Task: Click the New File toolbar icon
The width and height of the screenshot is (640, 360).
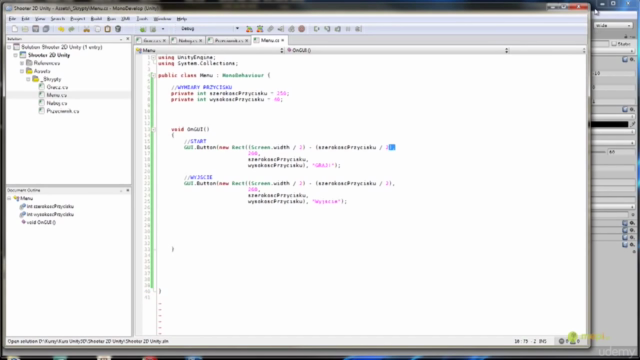Action: (15, 29)
